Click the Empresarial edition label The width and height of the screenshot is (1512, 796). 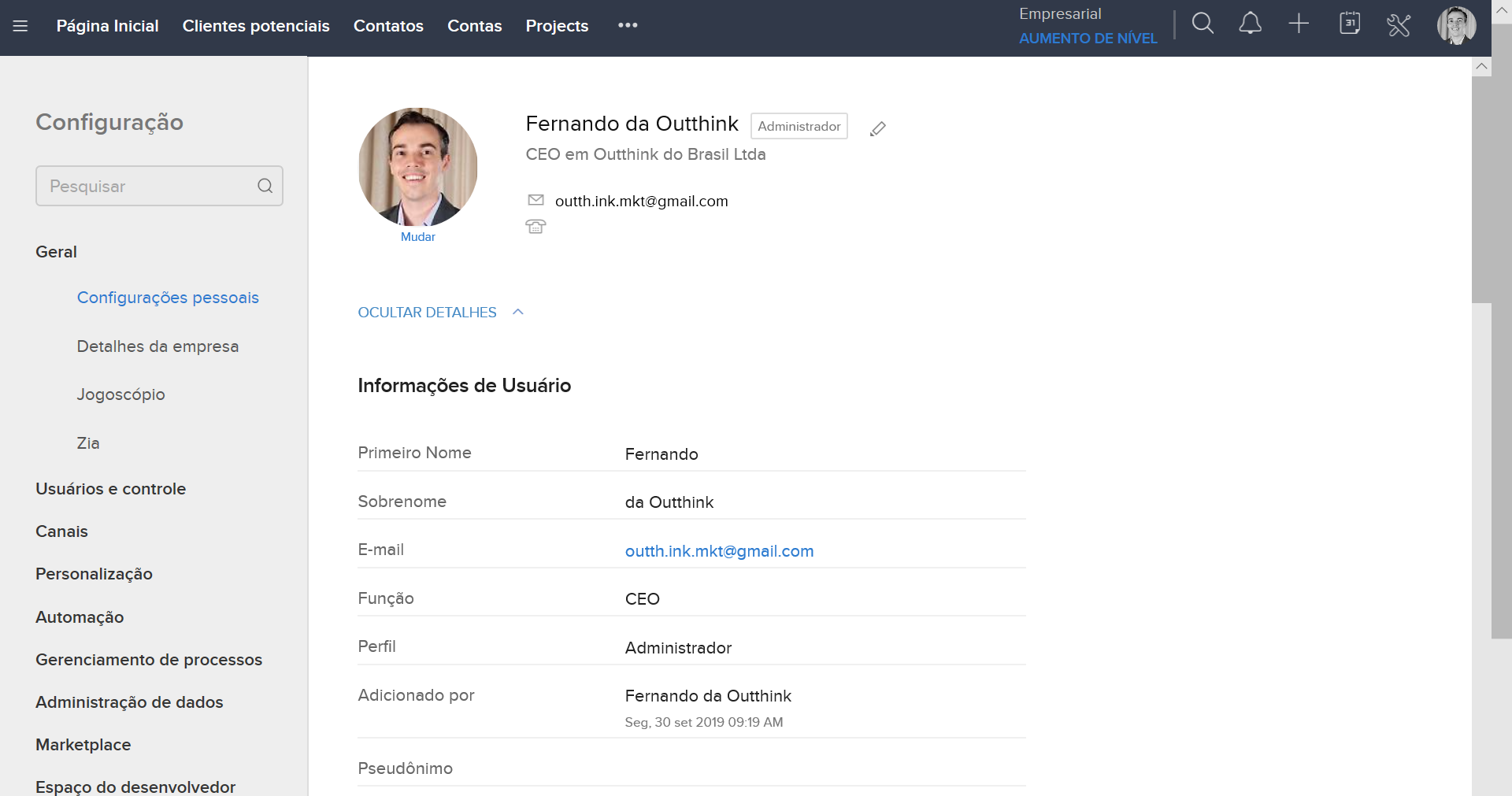click(1060, 14)
